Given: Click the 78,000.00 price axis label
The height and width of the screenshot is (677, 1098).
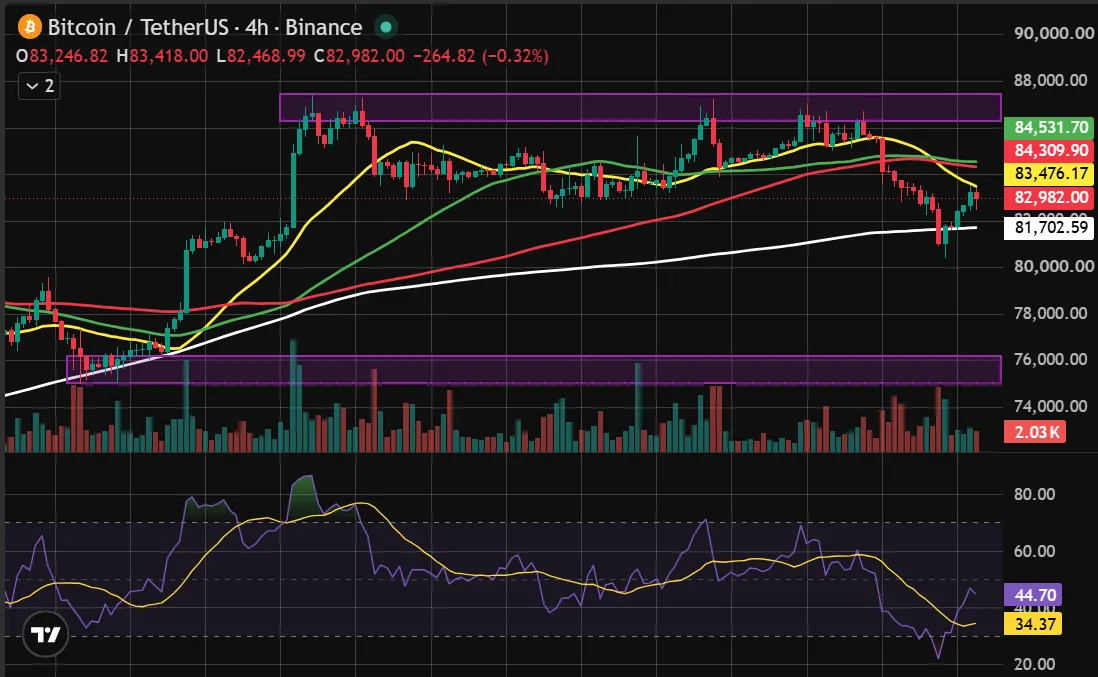Looking at the screenshot, I should pos(1050,313).
